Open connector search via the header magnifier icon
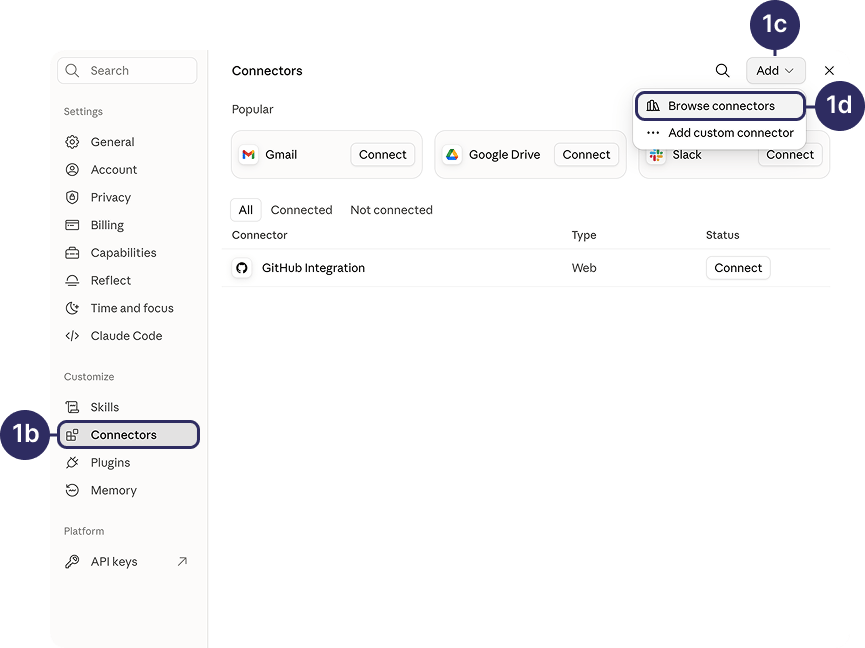The width and height of the screenshot is (865, 648). pos(722,71)
